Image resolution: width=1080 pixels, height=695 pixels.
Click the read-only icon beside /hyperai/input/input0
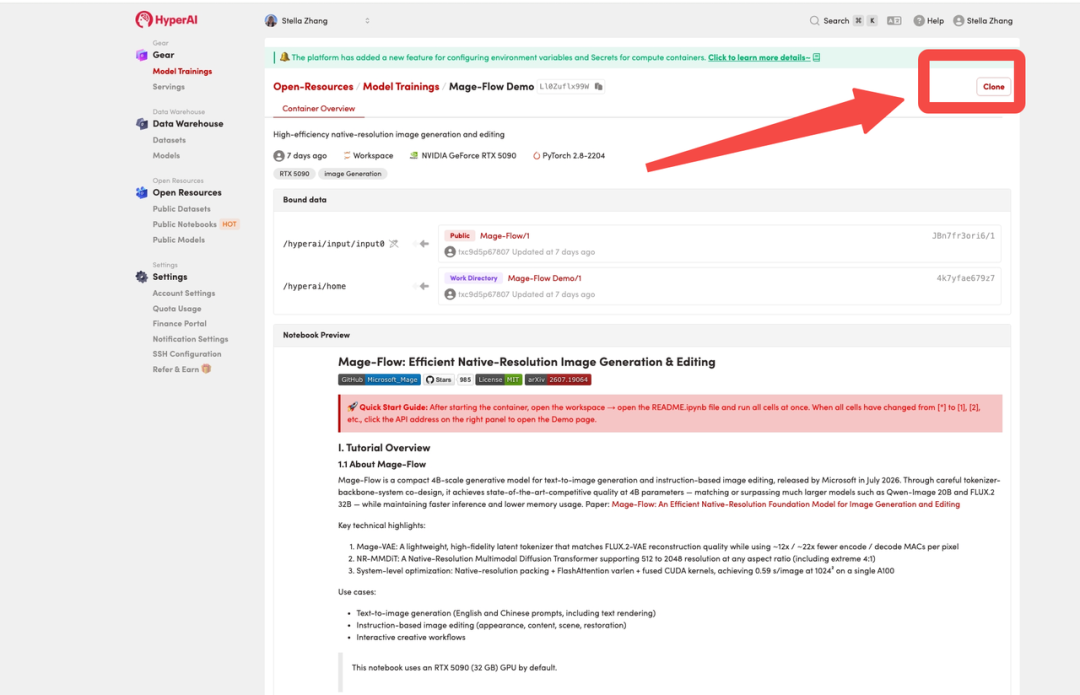pyautogui.click(x=394, y=243)
